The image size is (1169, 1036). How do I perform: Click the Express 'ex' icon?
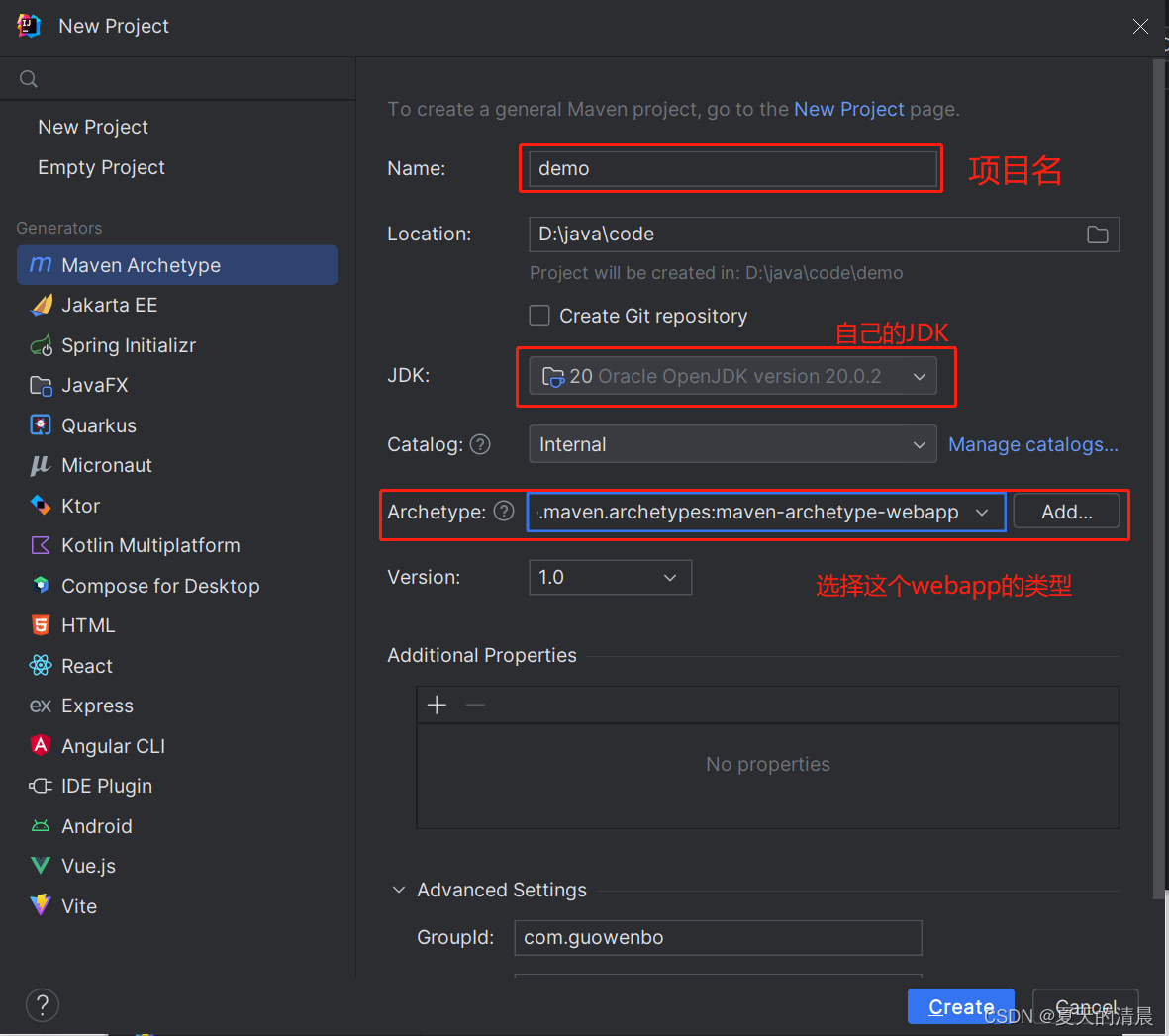[41, 706]
